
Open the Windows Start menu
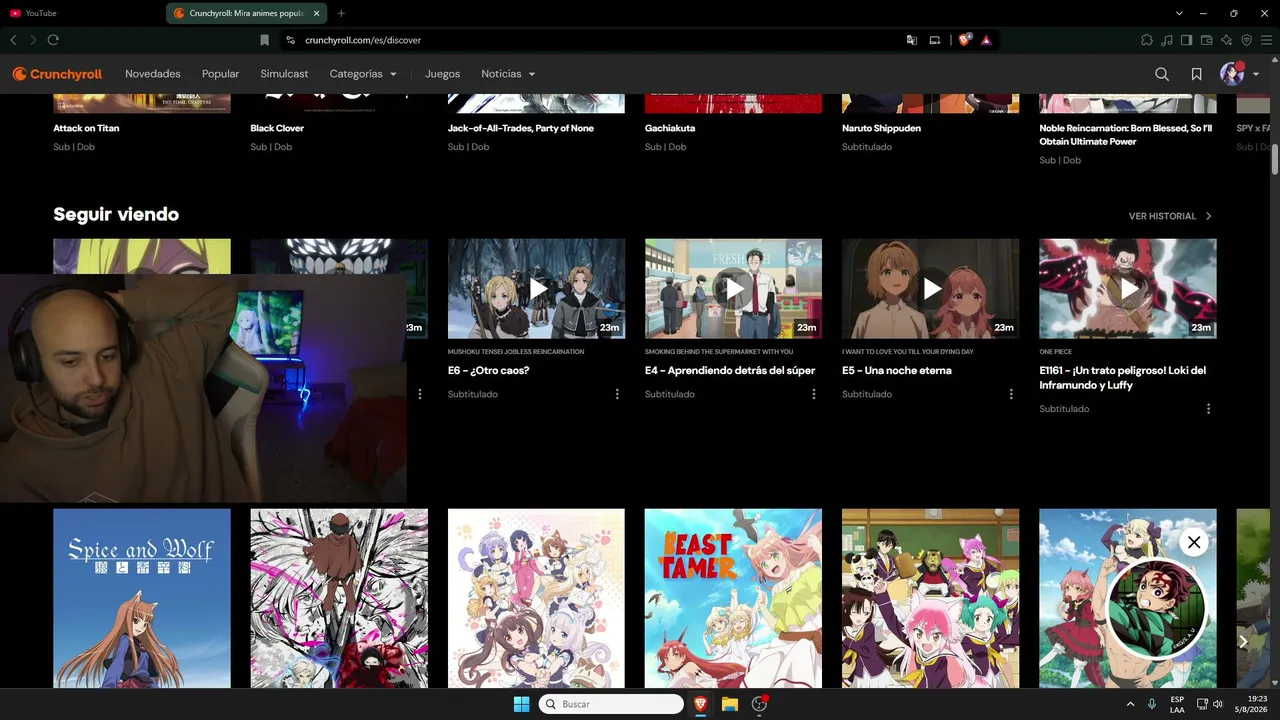[x=521, y=704]
